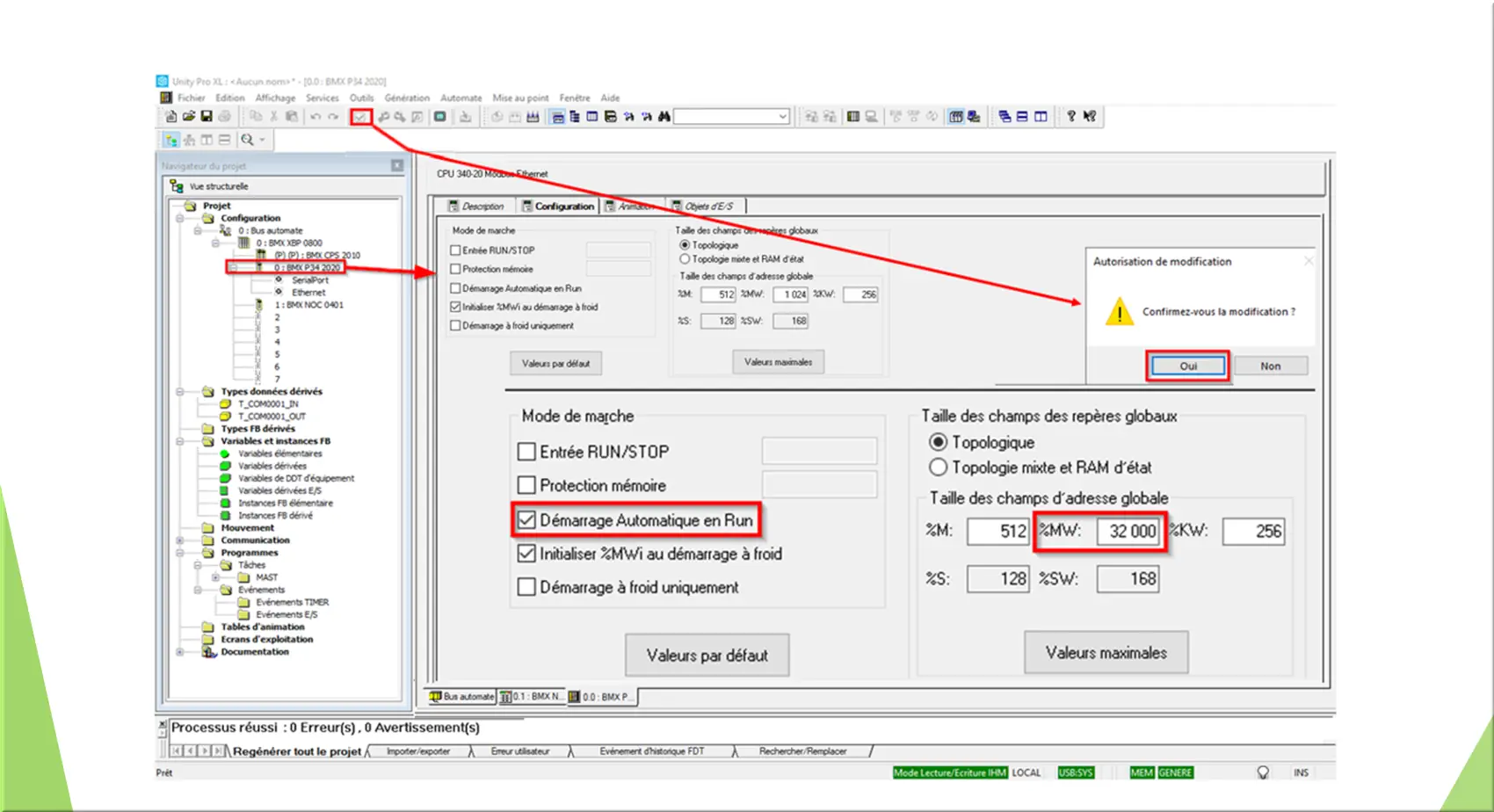Click the %MW field showing 32 000
The image size is (1494, 812).
[x=1128, y=531]
